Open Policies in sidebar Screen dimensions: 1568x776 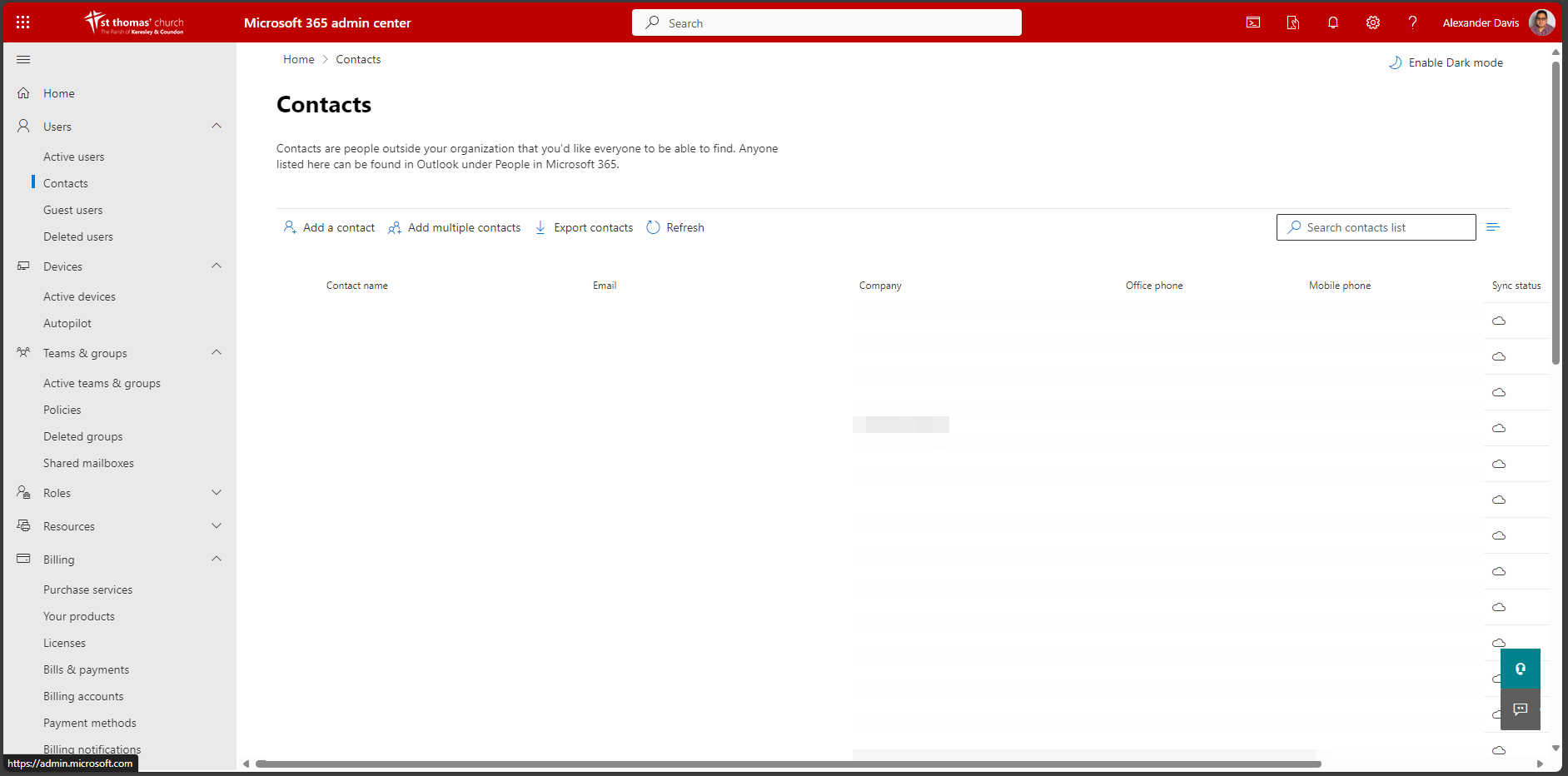coord(62,410)
